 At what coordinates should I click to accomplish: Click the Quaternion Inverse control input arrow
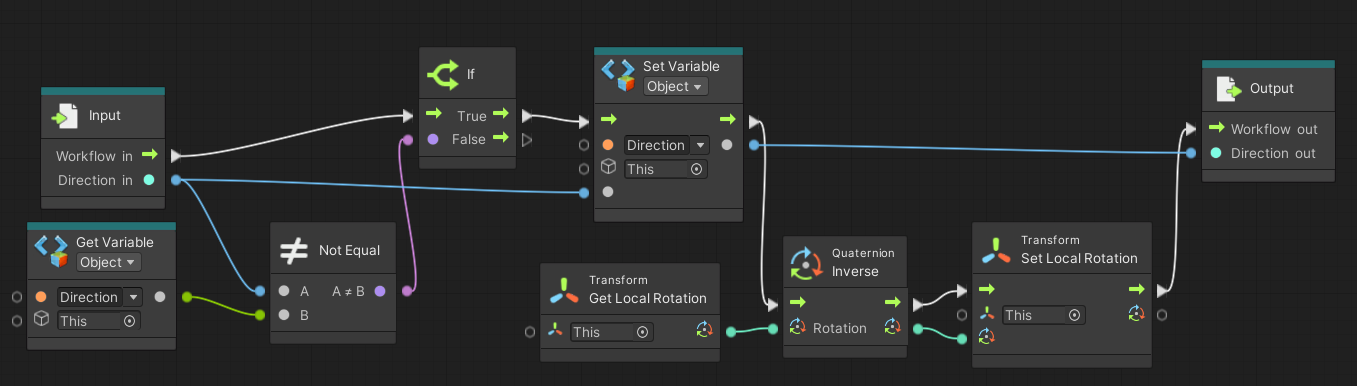coord(798,301)
